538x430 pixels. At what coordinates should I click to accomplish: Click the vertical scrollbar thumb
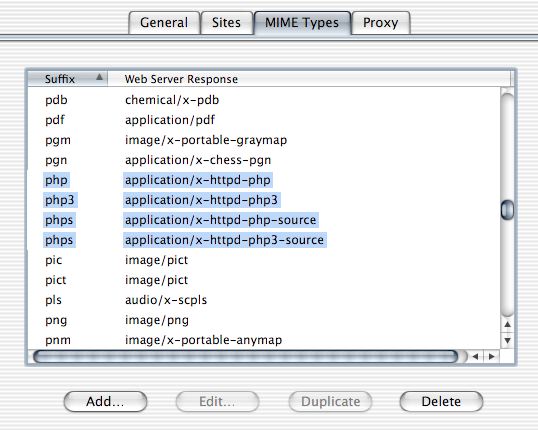(x=507, y=210)
